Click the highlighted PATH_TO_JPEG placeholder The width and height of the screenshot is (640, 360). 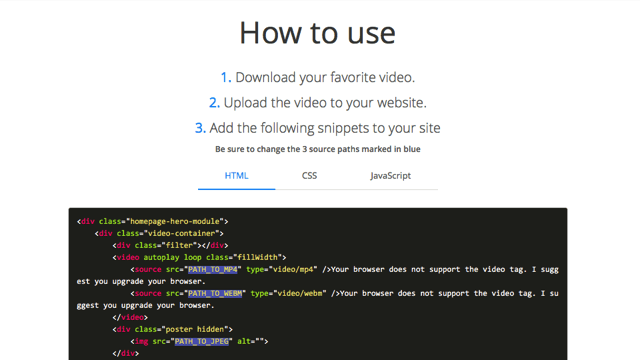pyautogui.click(x=202, y=341)
